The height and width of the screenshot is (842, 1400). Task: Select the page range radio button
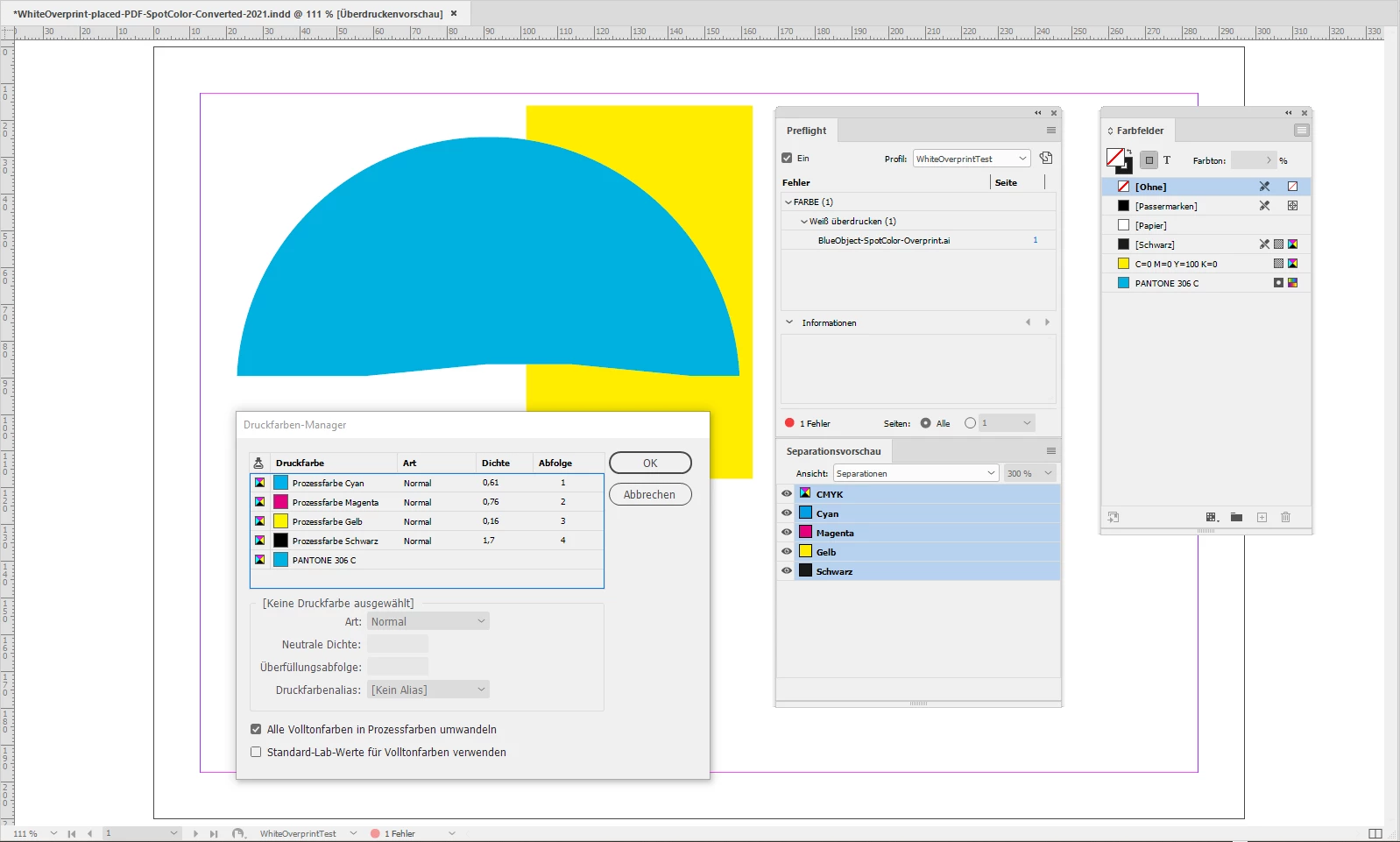(x=970, y=423)
